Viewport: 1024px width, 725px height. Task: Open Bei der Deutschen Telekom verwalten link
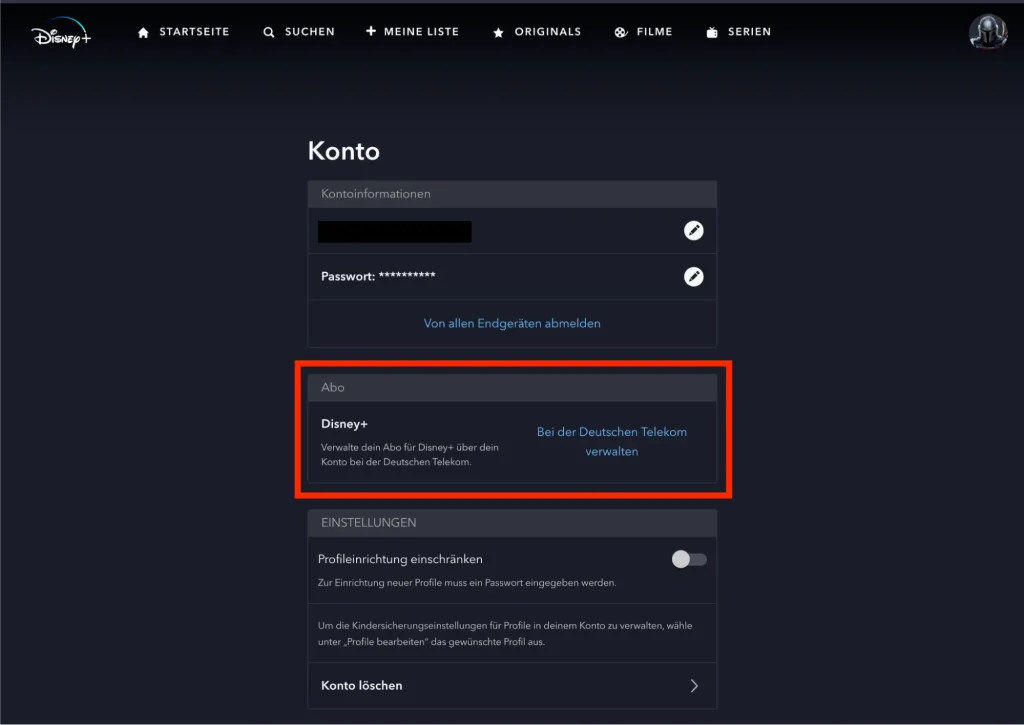tap(612, 441)
